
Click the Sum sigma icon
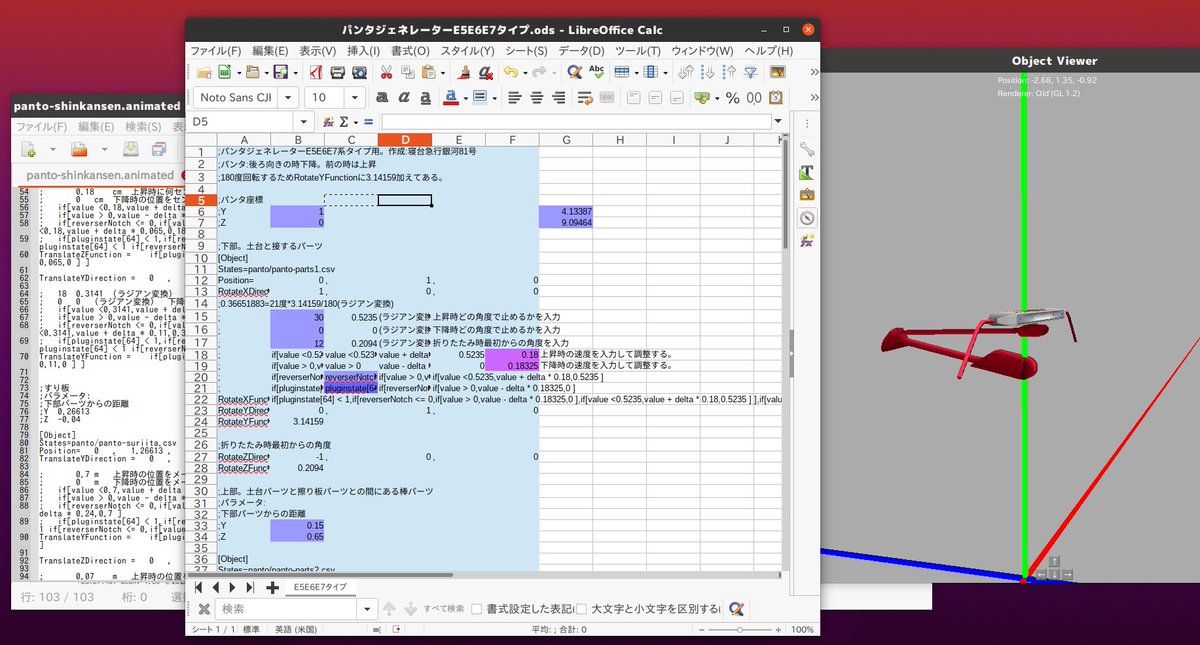(344, 121)
